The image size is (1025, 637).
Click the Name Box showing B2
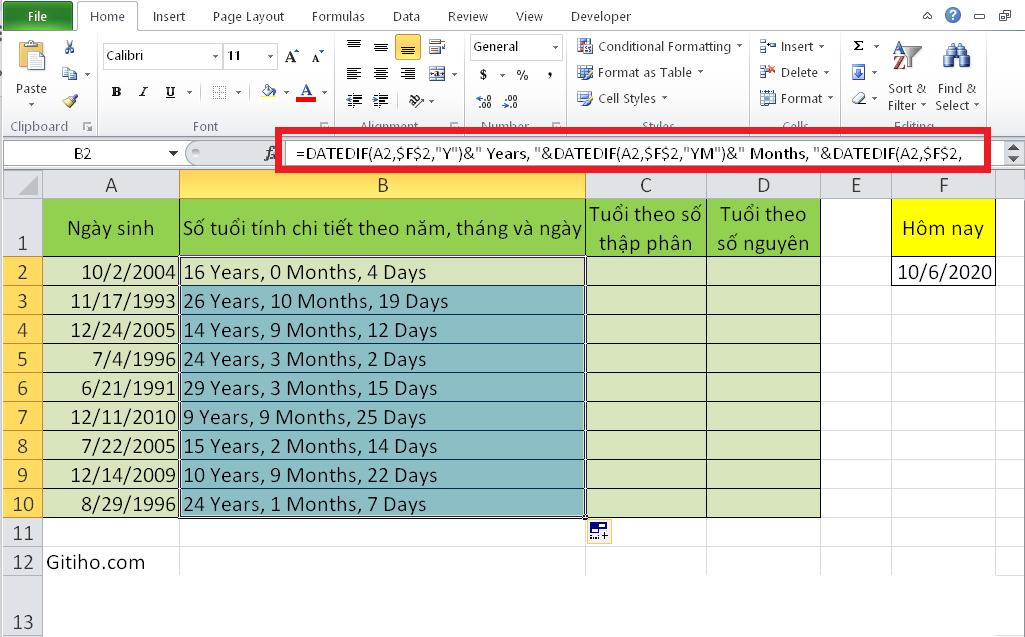(85, 155)
